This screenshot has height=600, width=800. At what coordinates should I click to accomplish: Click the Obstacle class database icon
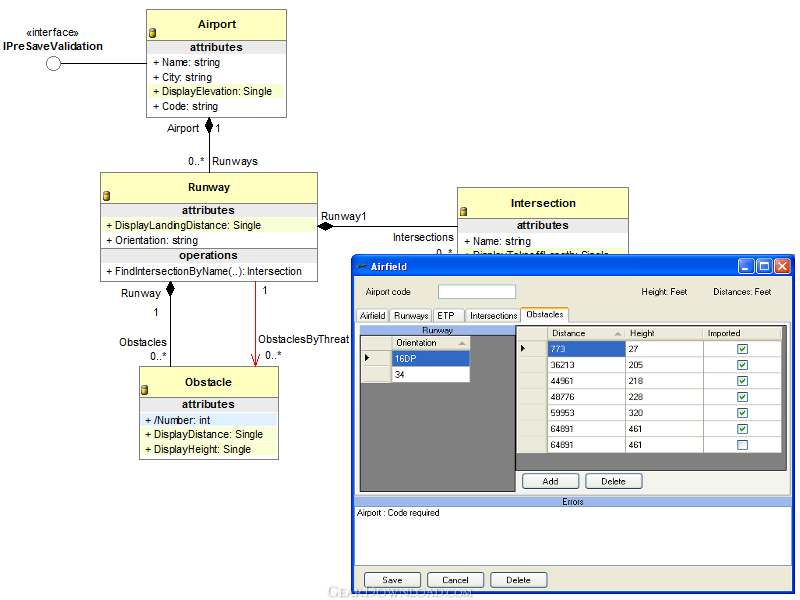[145, 390]
